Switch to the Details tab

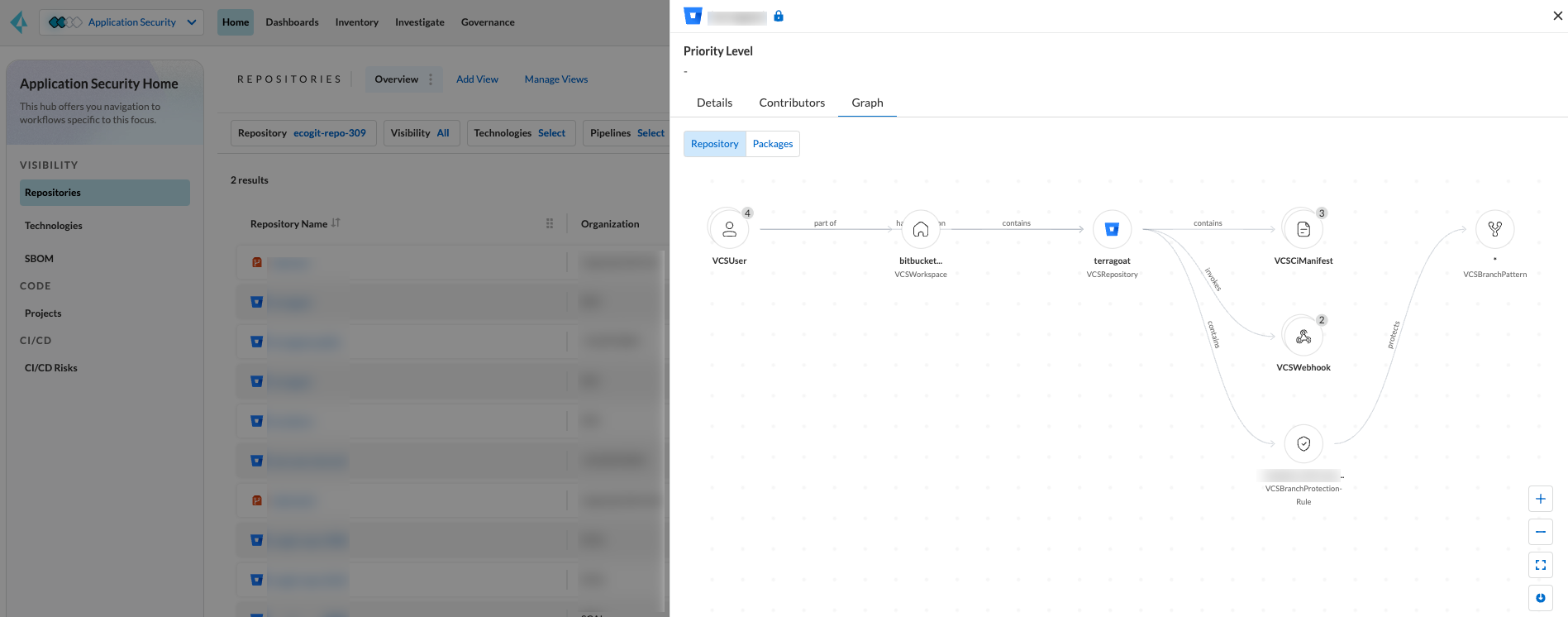pos(714,103)
